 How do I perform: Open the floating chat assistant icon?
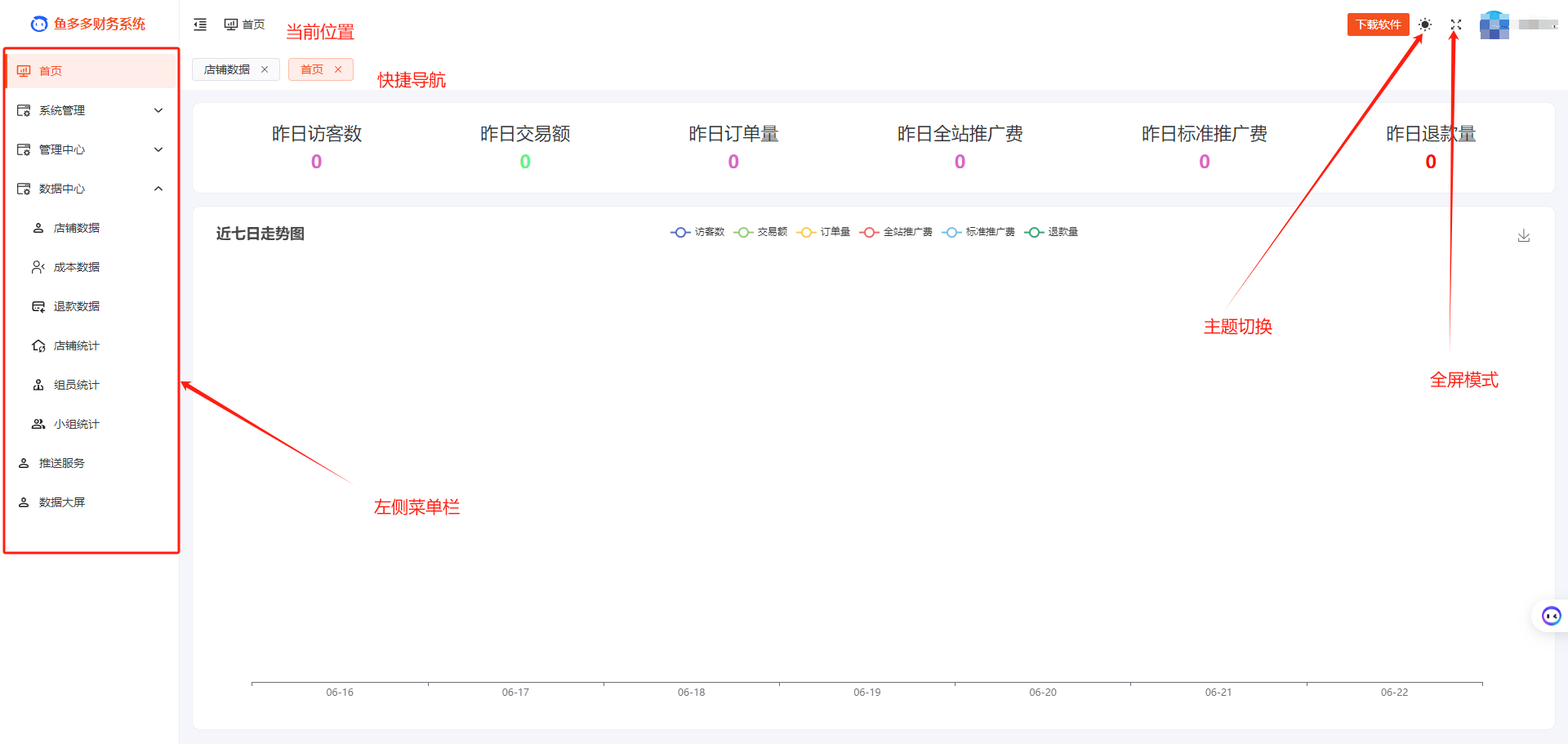point(1550,616)
